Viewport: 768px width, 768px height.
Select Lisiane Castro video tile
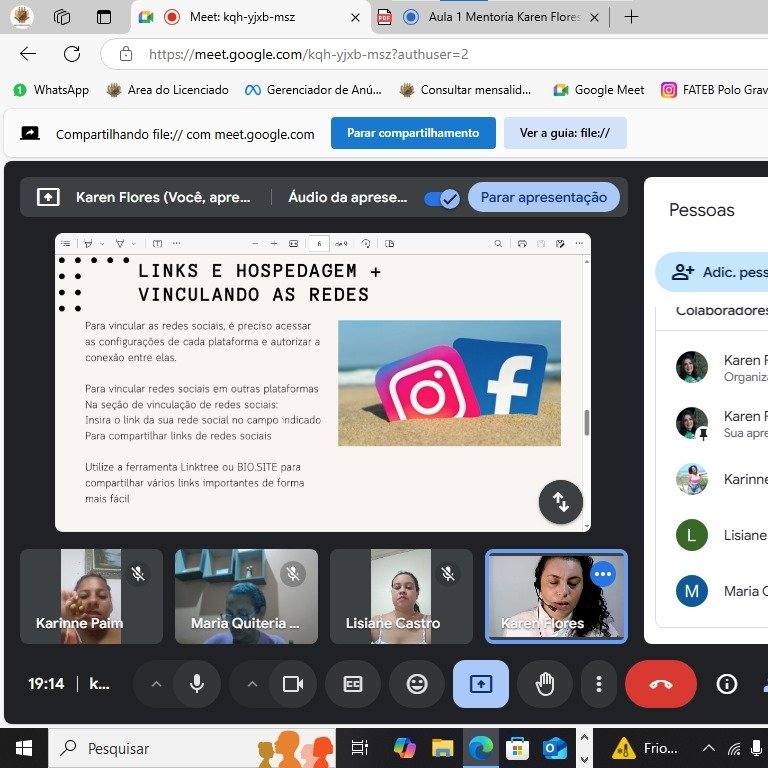pos(401,596)
